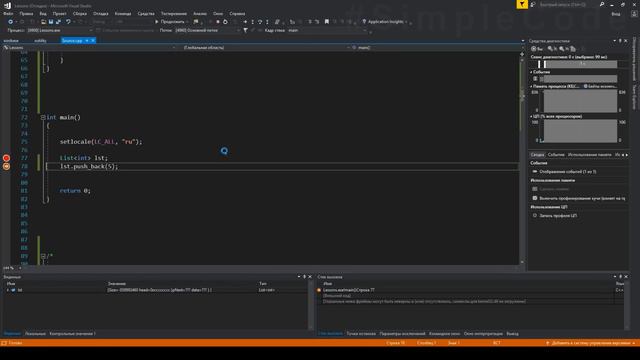The image size is (640, 360).
Task: Expand the comment block fold at line 89
Action: tap(43, 256)
